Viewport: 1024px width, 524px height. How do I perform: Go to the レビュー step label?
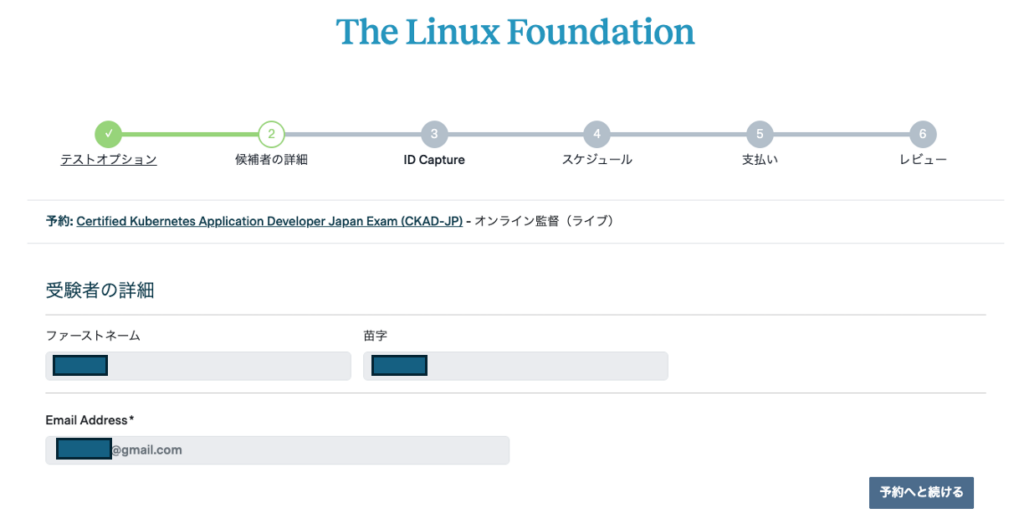coord(922,160)
